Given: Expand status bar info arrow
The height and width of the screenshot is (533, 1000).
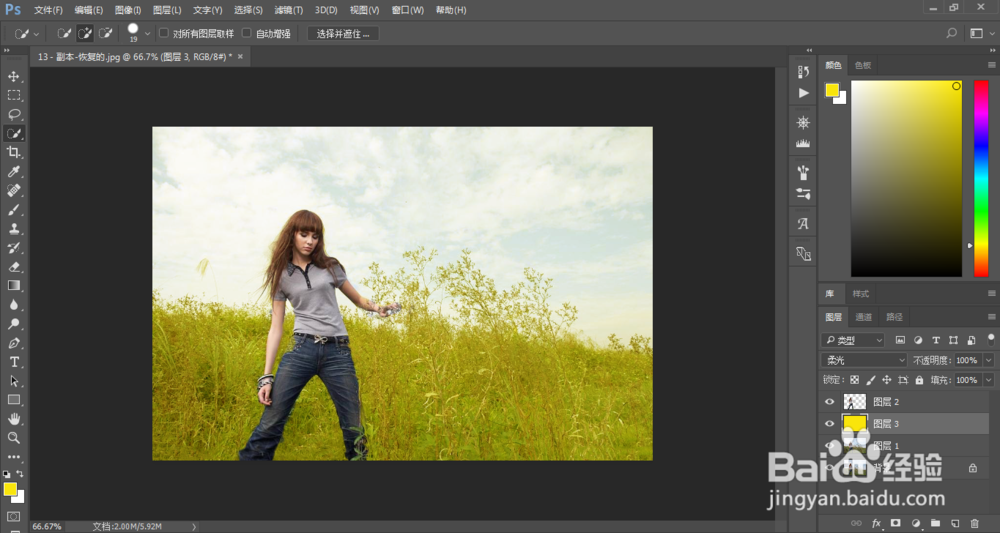Looking at the screenshot, I should (x=195, y=527).
